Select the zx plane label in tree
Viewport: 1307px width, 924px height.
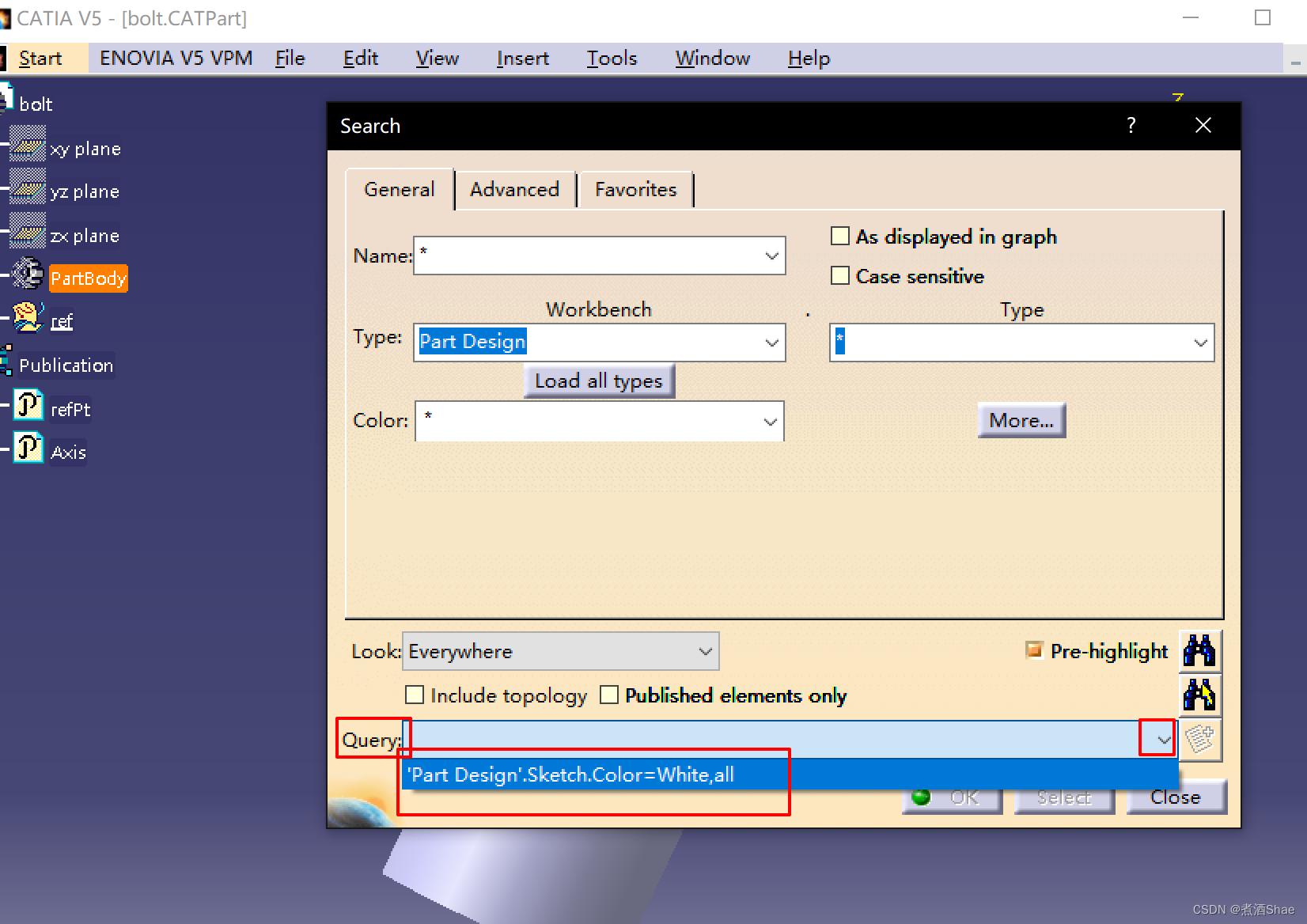[x=85, y=236]
